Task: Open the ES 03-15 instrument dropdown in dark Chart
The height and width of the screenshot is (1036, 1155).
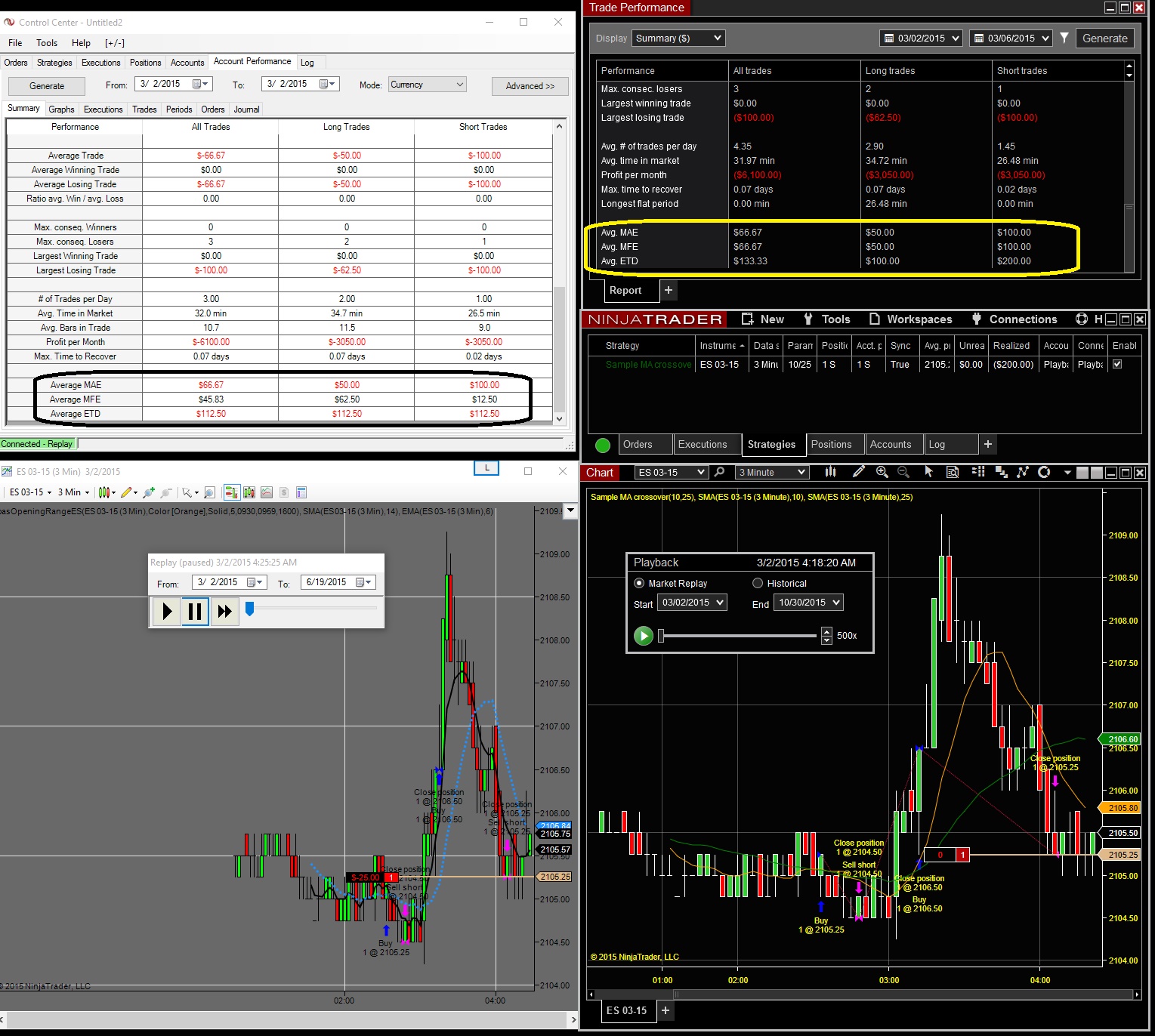Action: click(671, 472)
